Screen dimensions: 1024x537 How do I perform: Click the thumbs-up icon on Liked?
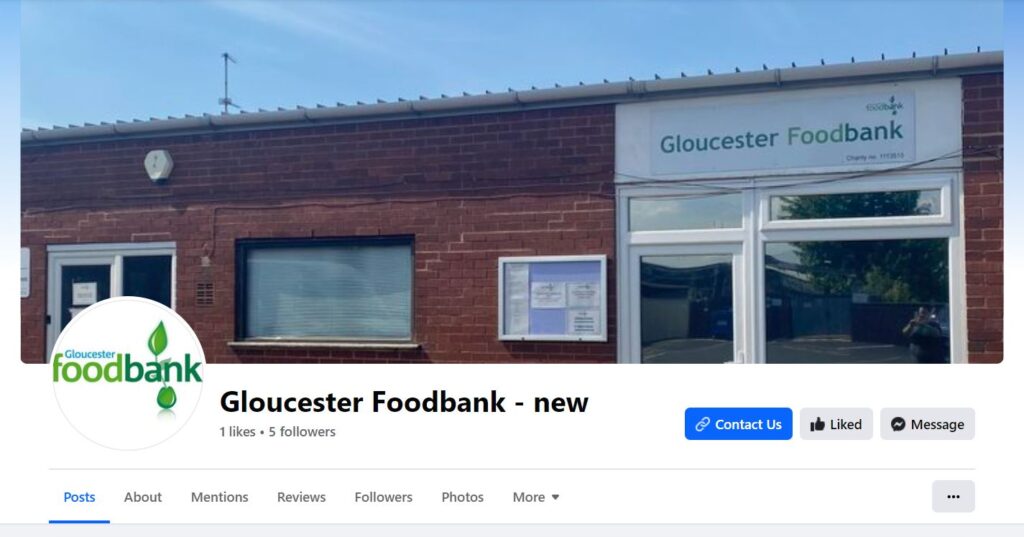817,425
